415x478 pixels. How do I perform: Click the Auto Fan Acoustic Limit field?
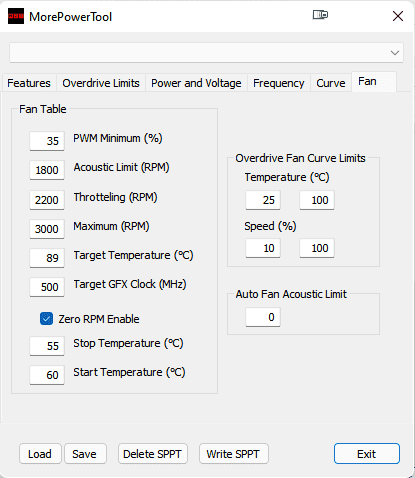(263, 317)
